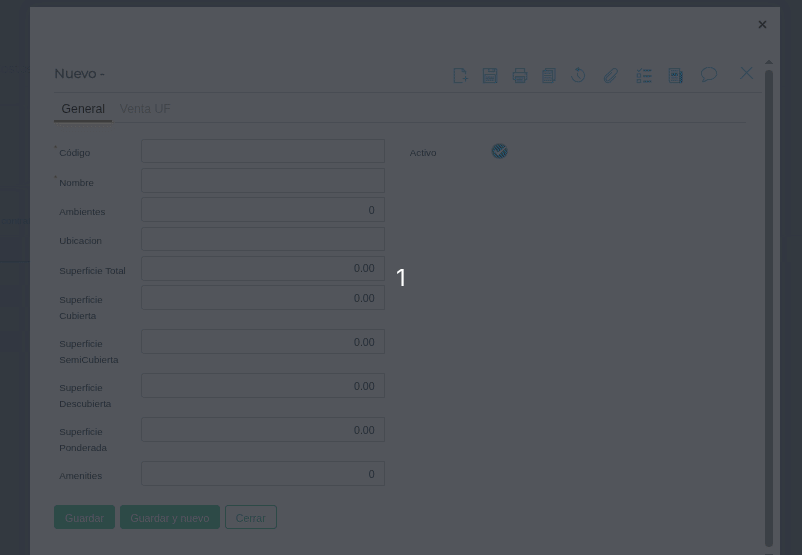This screenshot has height=555, width=802.
Task: Click the 'Amenities' field label
Action: pos(81,476)
